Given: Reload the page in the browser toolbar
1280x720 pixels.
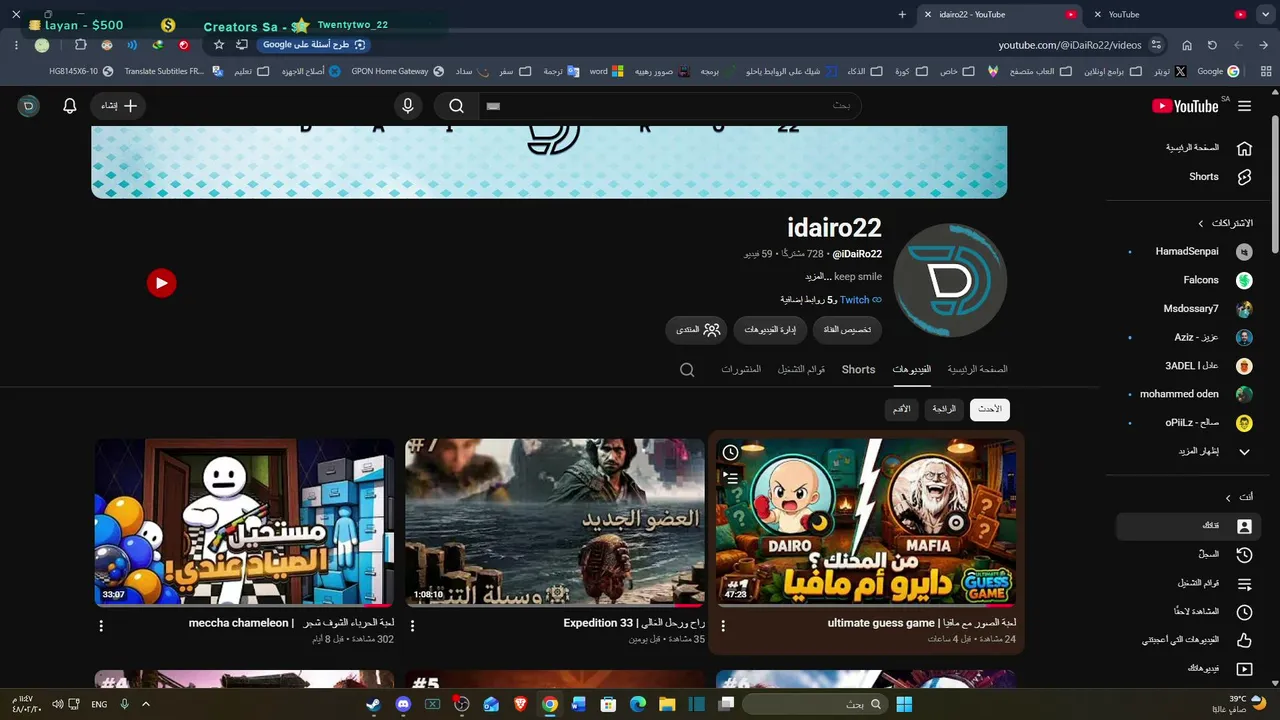Looking at the screenshot, I should pos(1212,45).
